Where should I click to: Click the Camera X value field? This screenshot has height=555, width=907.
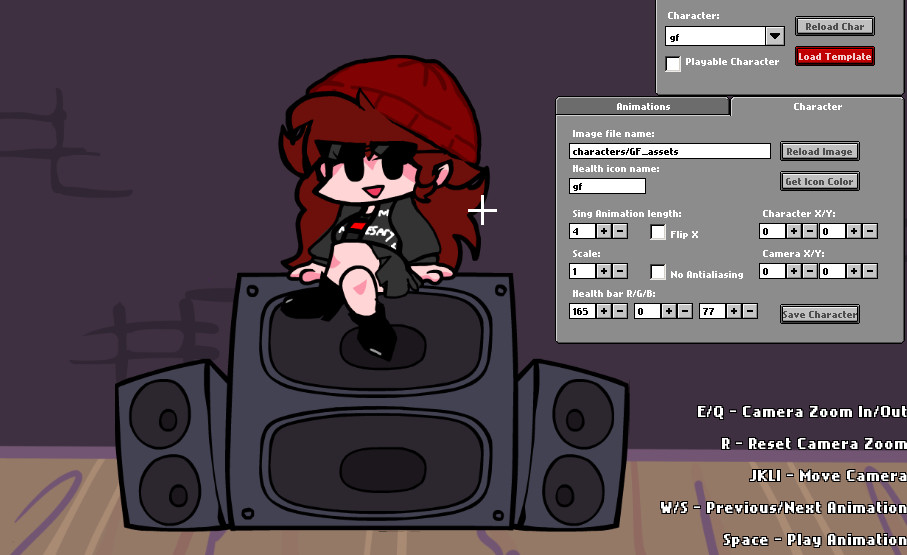[x=772, y=271]
